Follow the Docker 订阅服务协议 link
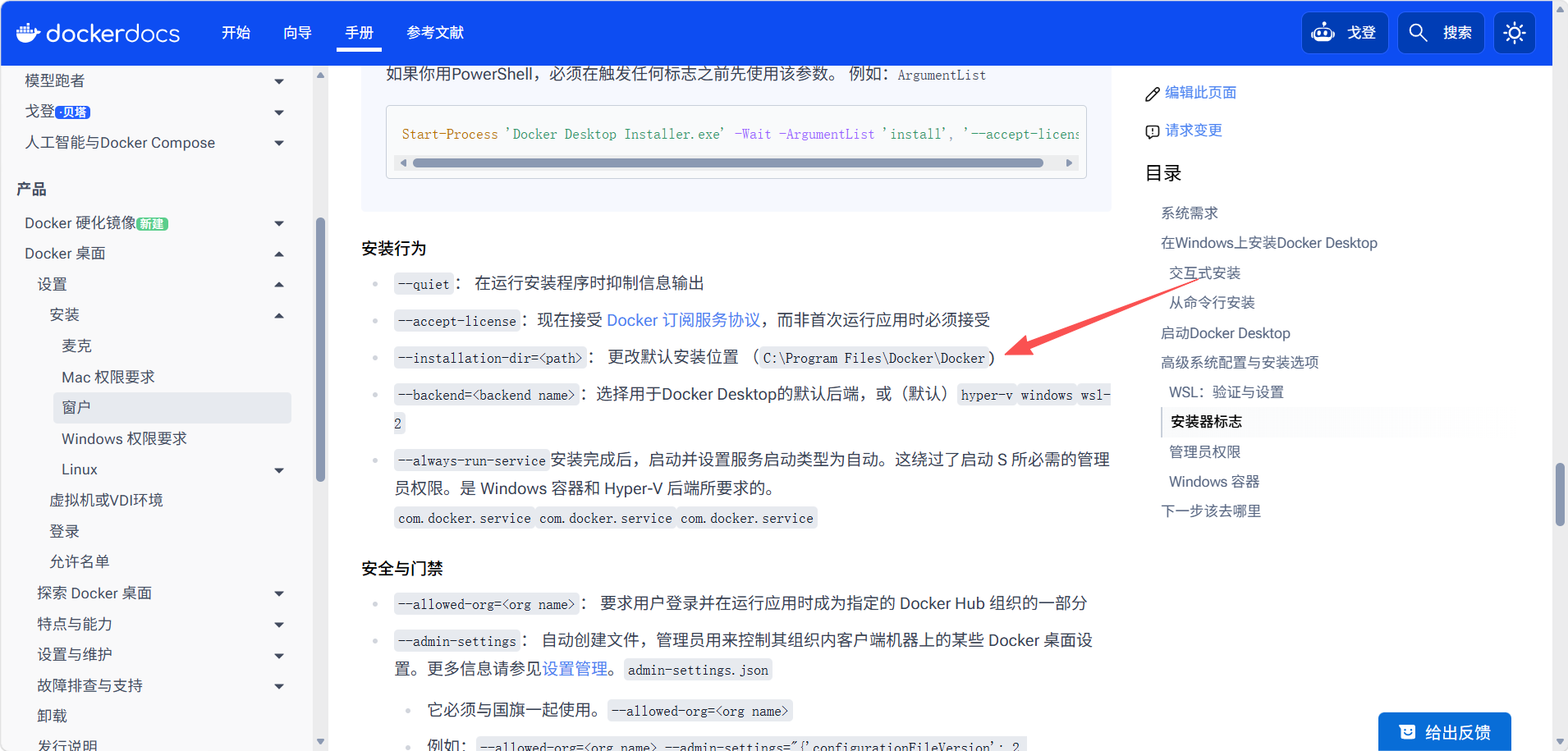 click(x=684, y=320)
